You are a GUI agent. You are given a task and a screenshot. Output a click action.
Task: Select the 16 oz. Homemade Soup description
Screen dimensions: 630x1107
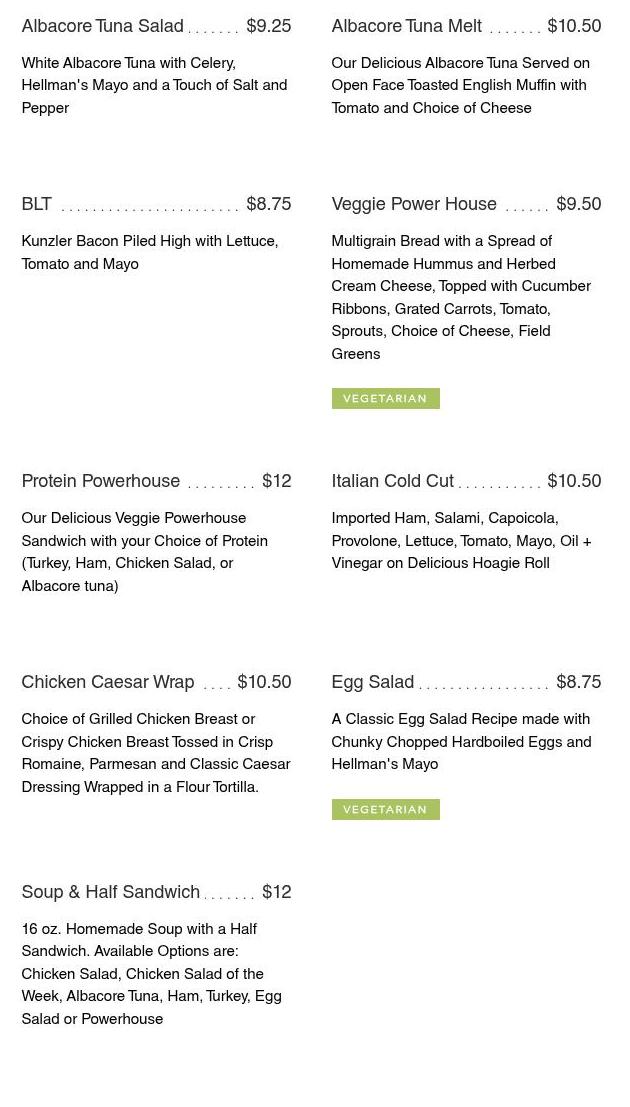point(152,973)
